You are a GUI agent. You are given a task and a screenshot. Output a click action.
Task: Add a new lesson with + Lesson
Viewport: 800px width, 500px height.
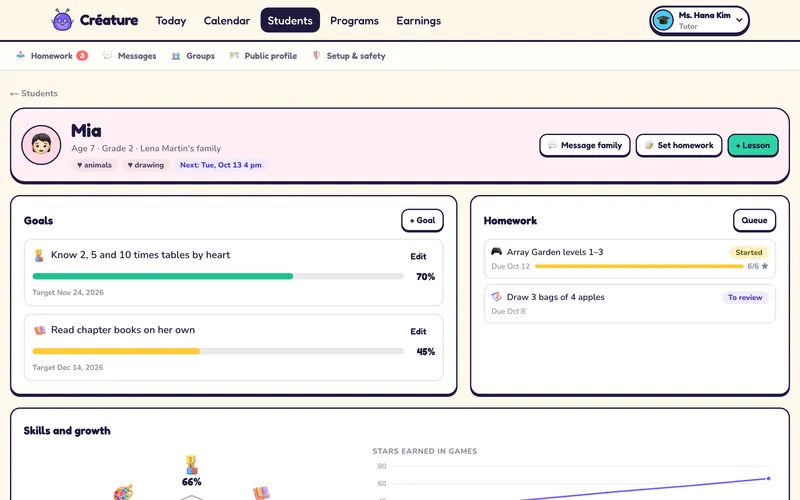click(753, 145)
